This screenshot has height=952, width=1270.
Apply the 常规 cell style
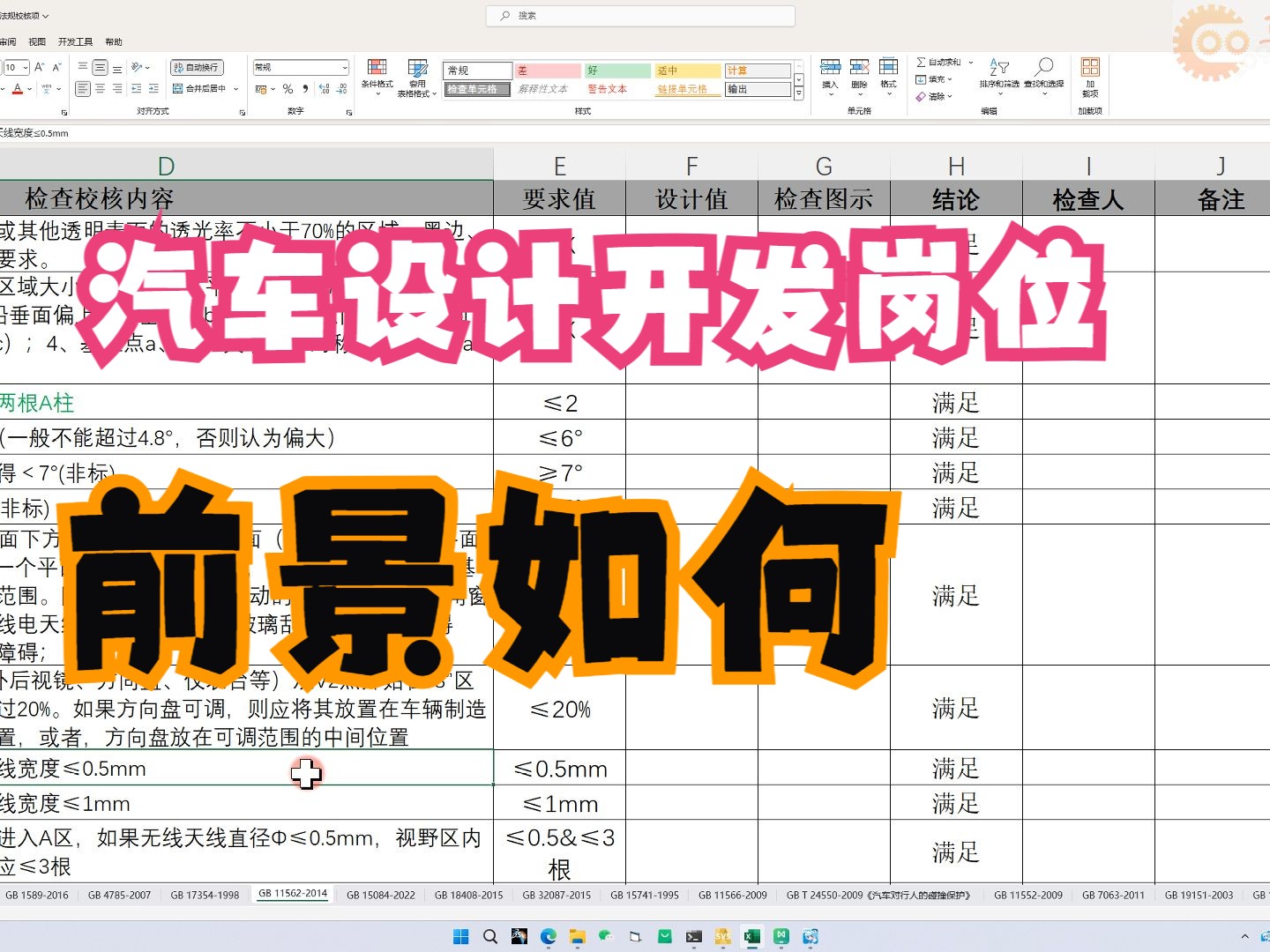[477, 71]
